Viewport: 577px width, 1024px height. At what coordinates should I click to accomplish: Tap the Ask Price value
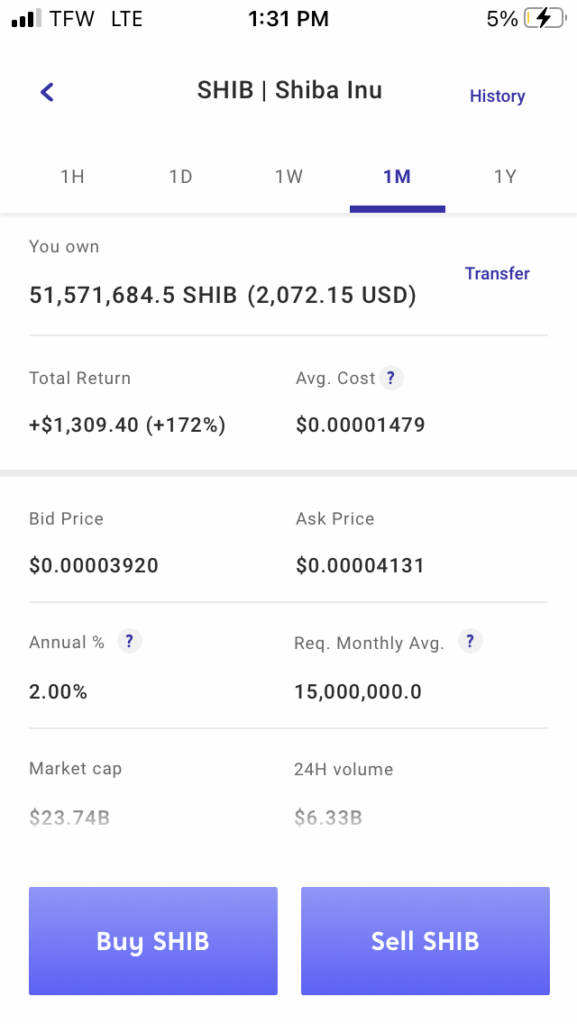(x=360, y=566)
